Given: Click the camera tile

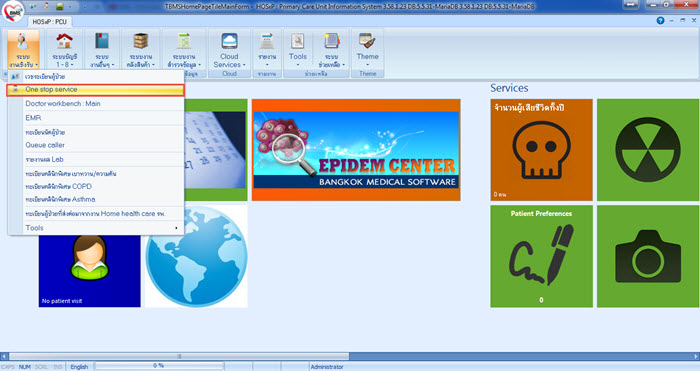Looking at the screenshot, I should [648, 256].
